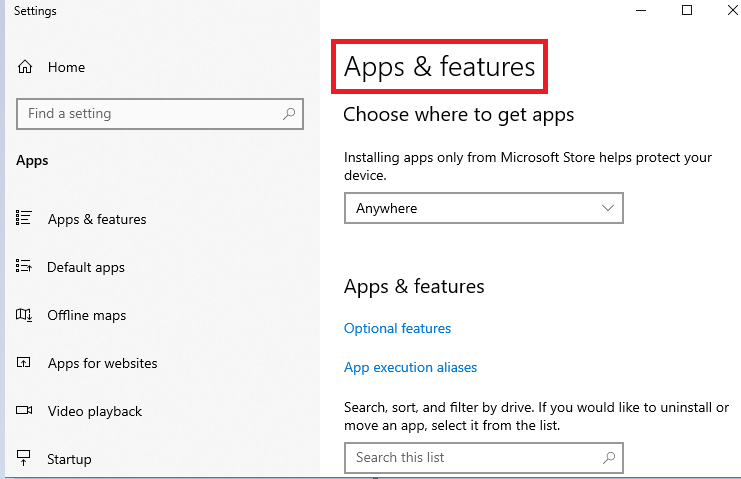The height and width of the screenshot is (479, 741).
Task: Open the Anywhere app source dropdown
Action: tap(483, 208)
